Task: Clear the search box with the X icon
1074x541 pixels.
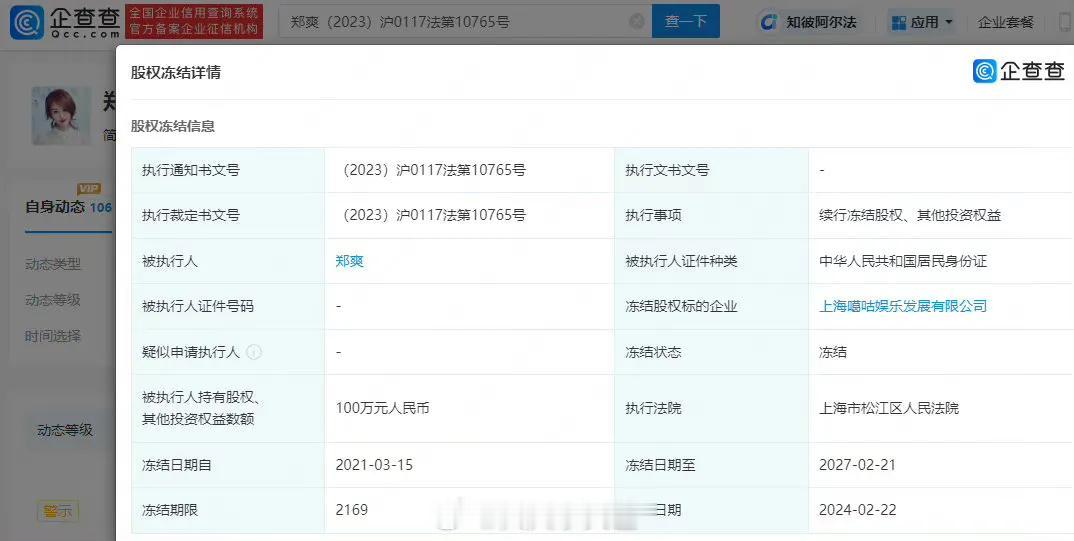Action: pos(636,21)
